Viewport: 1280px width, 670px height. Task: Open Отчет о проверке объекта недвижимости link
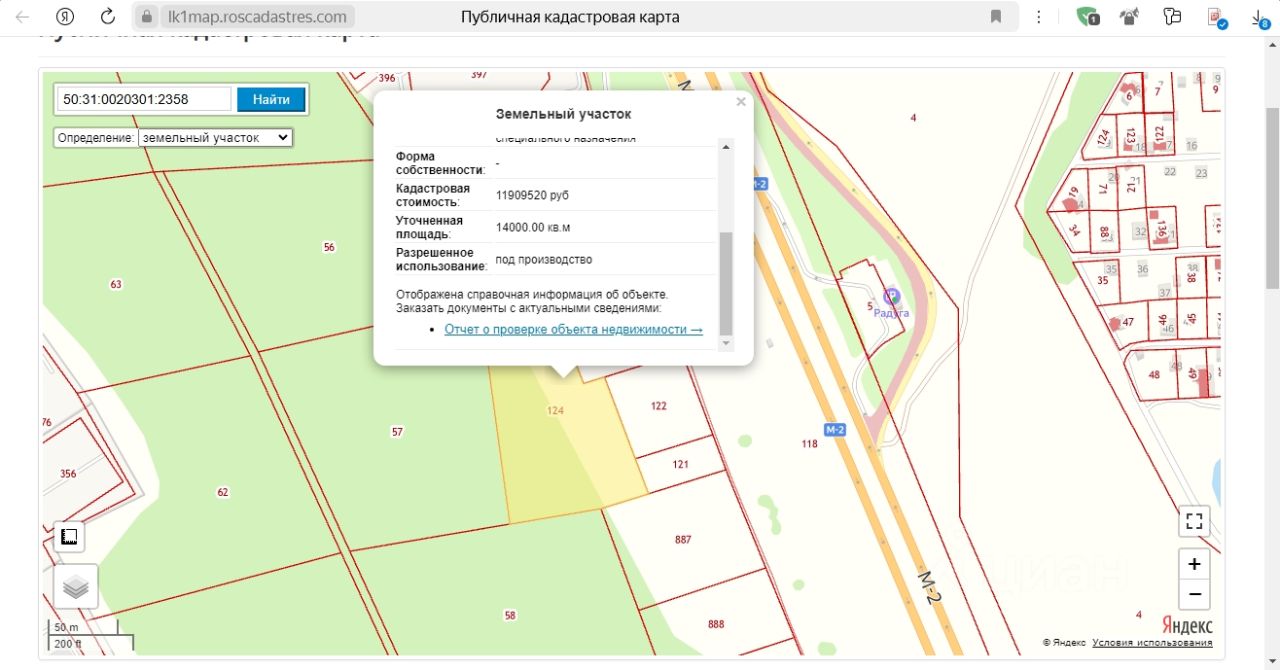click(573, 329)
